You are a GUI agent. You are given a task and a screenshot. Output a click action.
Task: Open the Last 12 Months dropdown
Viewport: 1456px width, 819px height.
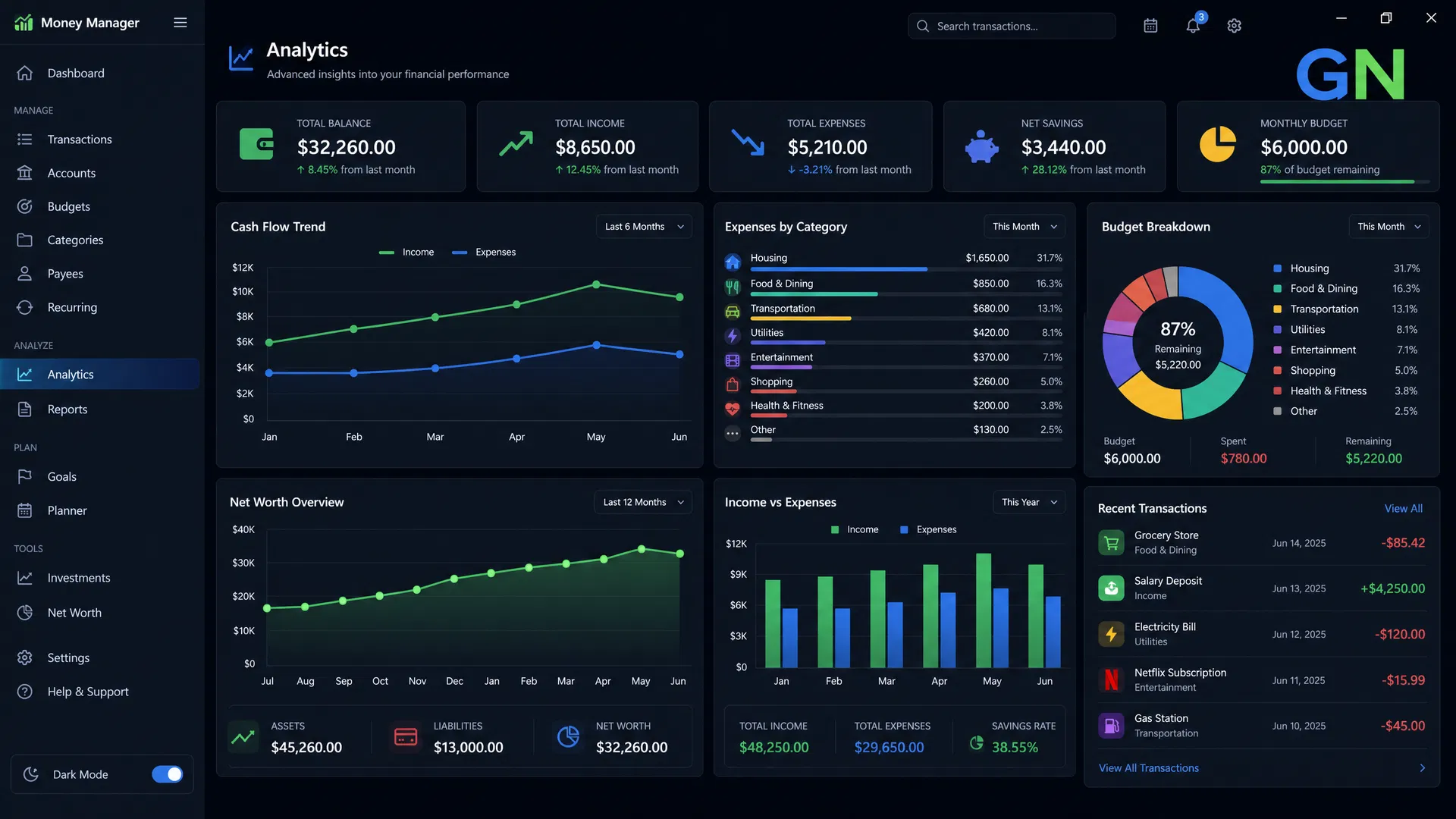[x=643, y=502]
